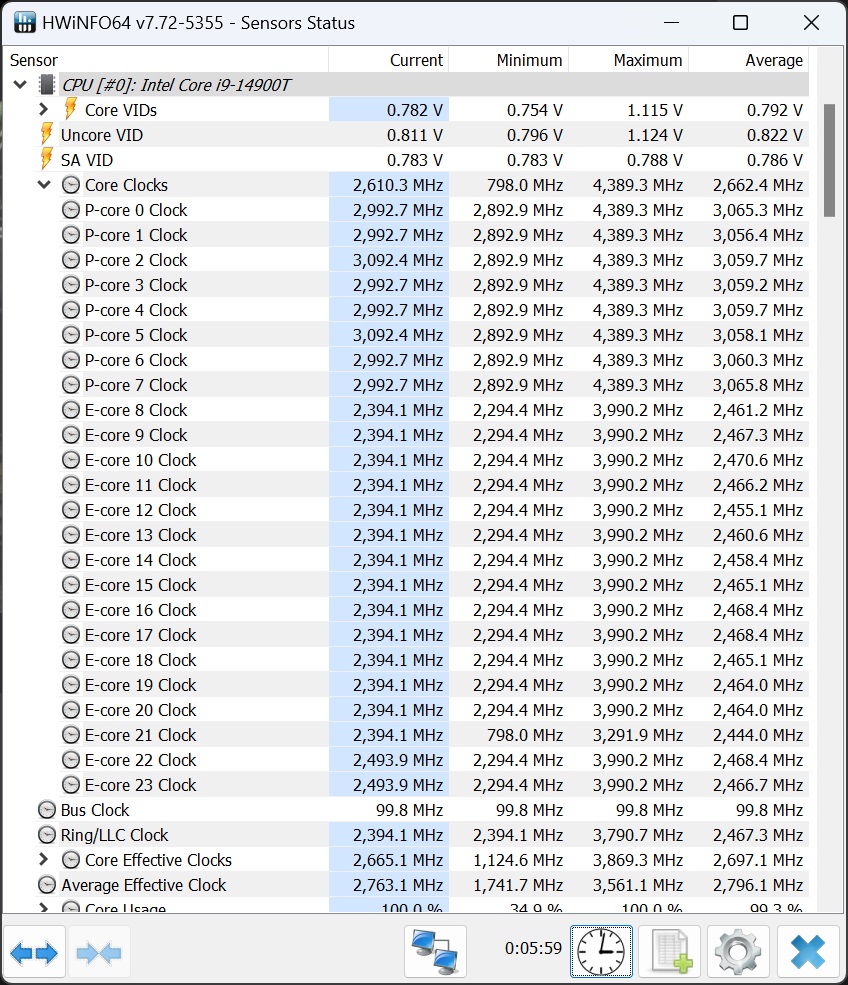Select the P-core 7 Clock row label

pyautogui.click(x=136, y=384)
